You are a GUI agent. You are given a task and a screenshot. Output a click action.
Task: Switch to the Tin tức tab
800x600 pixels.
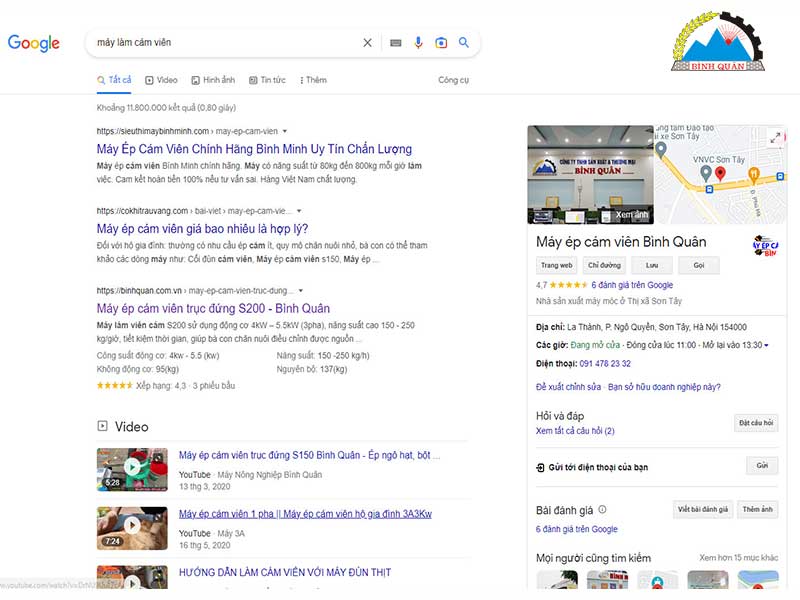tap(267, 80)
